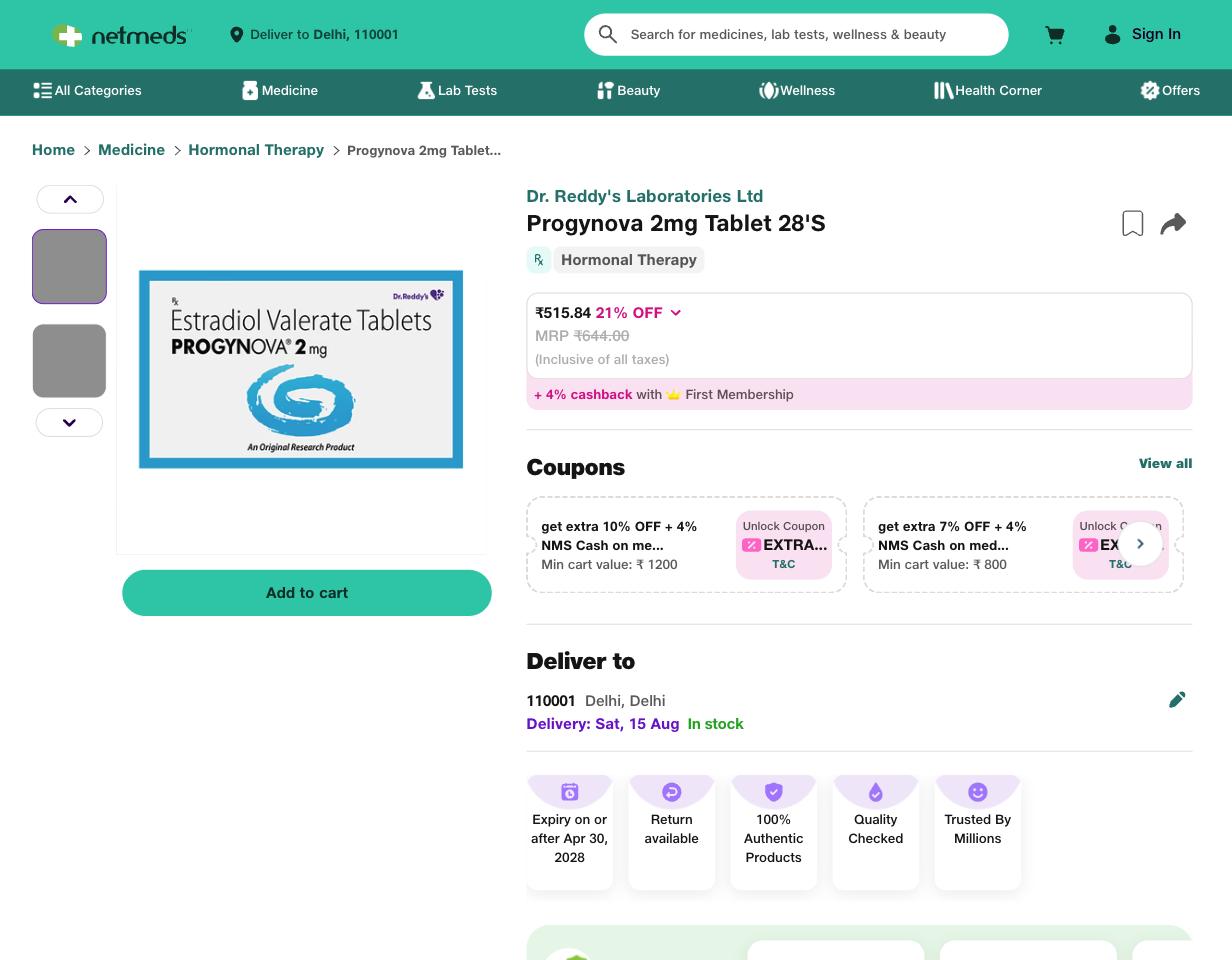Unlock the 10% OFF coupon
The image size is (1232, 960).
click(x=784, y=545)
